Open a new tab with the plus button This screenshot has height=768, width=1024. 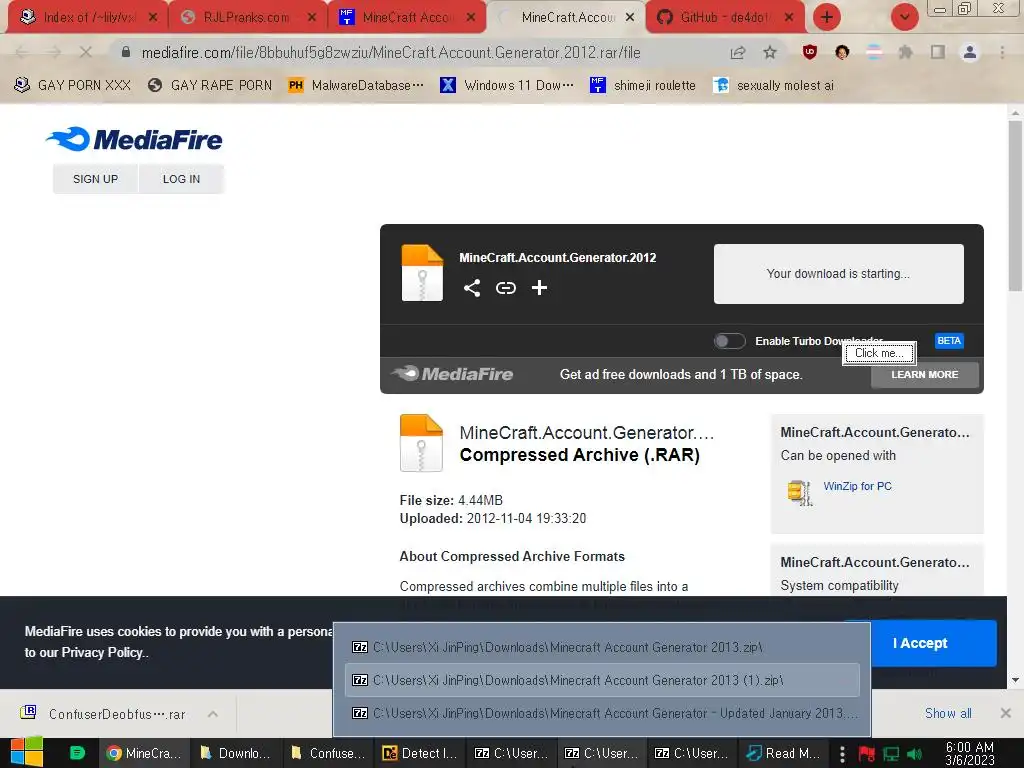pyautogui.click(x=827, y=17)
